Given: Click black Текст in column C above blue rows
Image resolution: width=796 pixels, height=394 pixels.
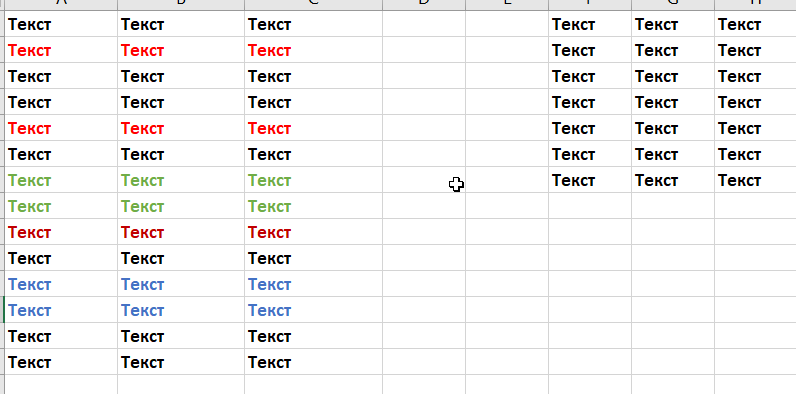Looking at the screenshot, I should click(x=313, y=258).
